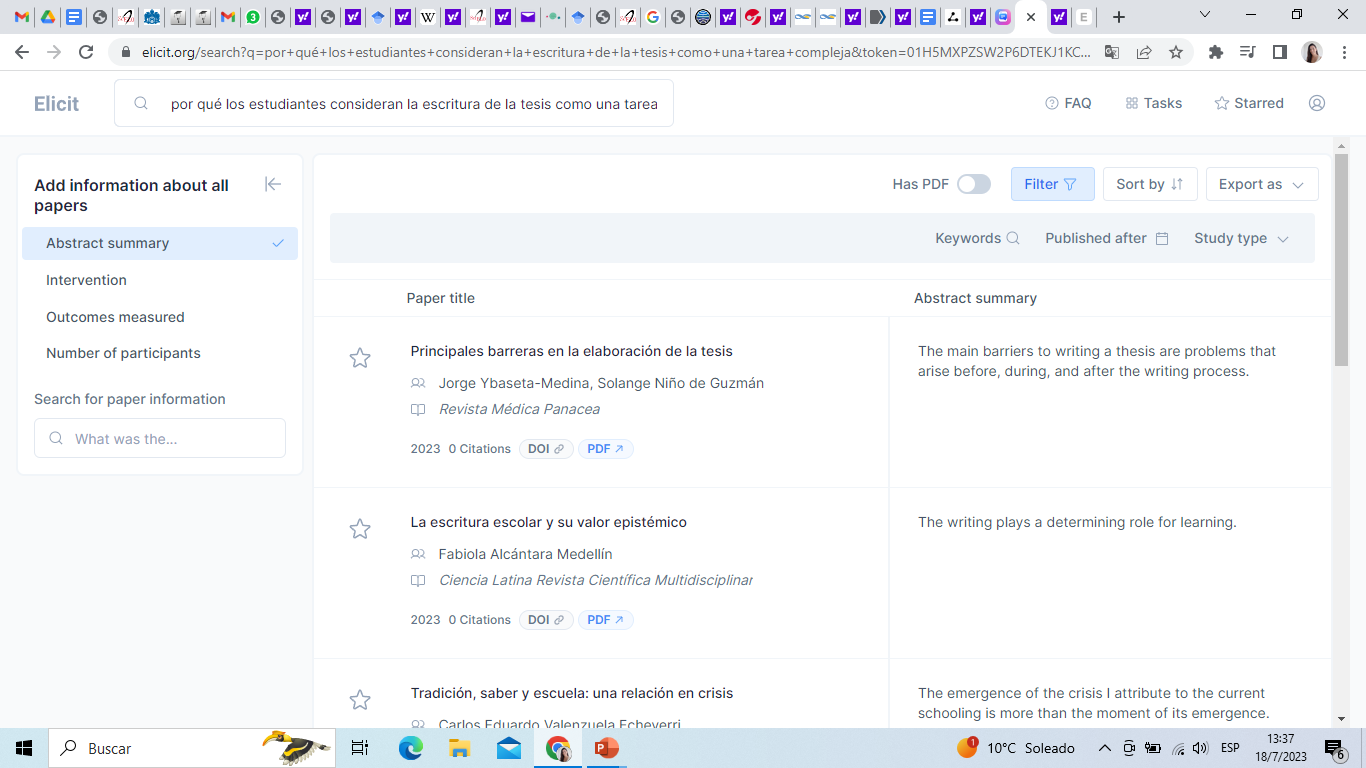Enable the Intervention column
Viewport: 1366px width, 768px height.
point(86,280)
